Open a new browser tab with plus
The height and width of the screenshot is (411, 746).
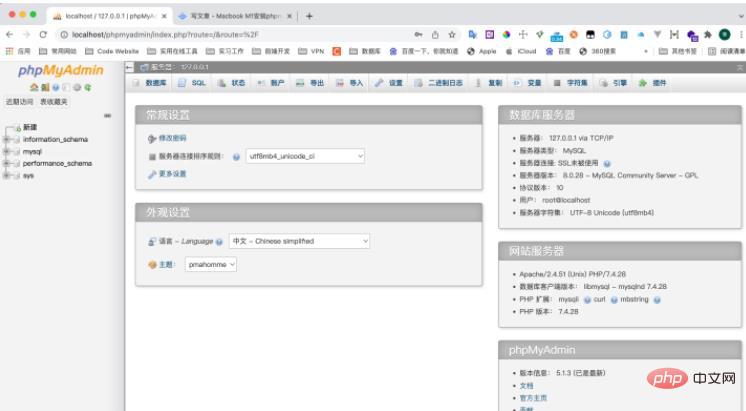[x=309, y=16]
